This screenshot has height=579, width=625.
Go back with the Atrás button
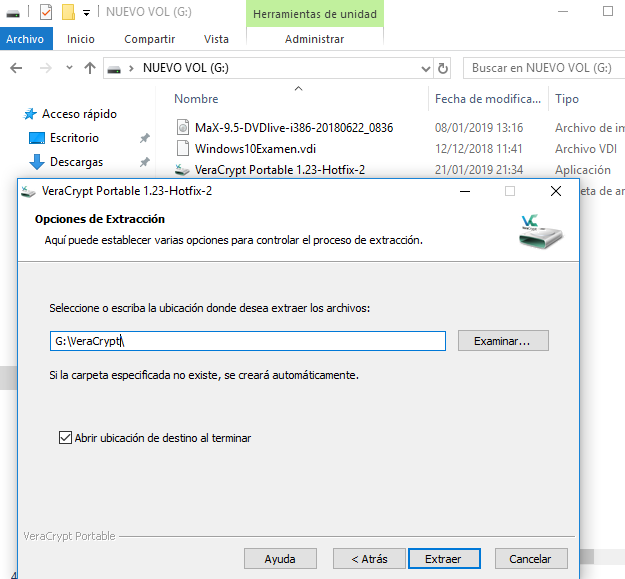pyautogui.click(x=369, y=559)
